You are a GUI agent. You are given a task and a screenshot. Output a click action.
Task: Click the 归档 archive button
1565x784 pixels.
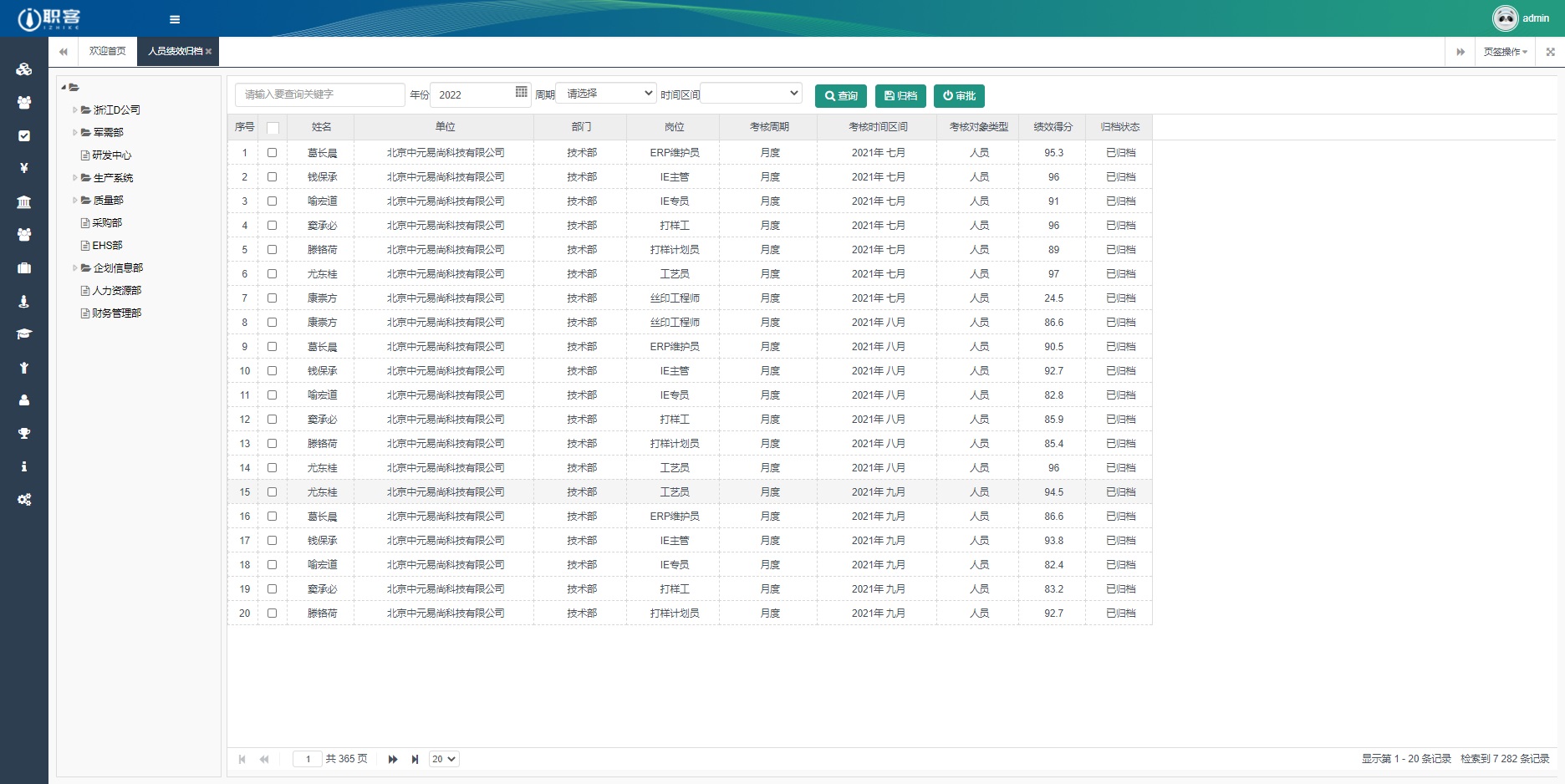(x=900, y=96)
